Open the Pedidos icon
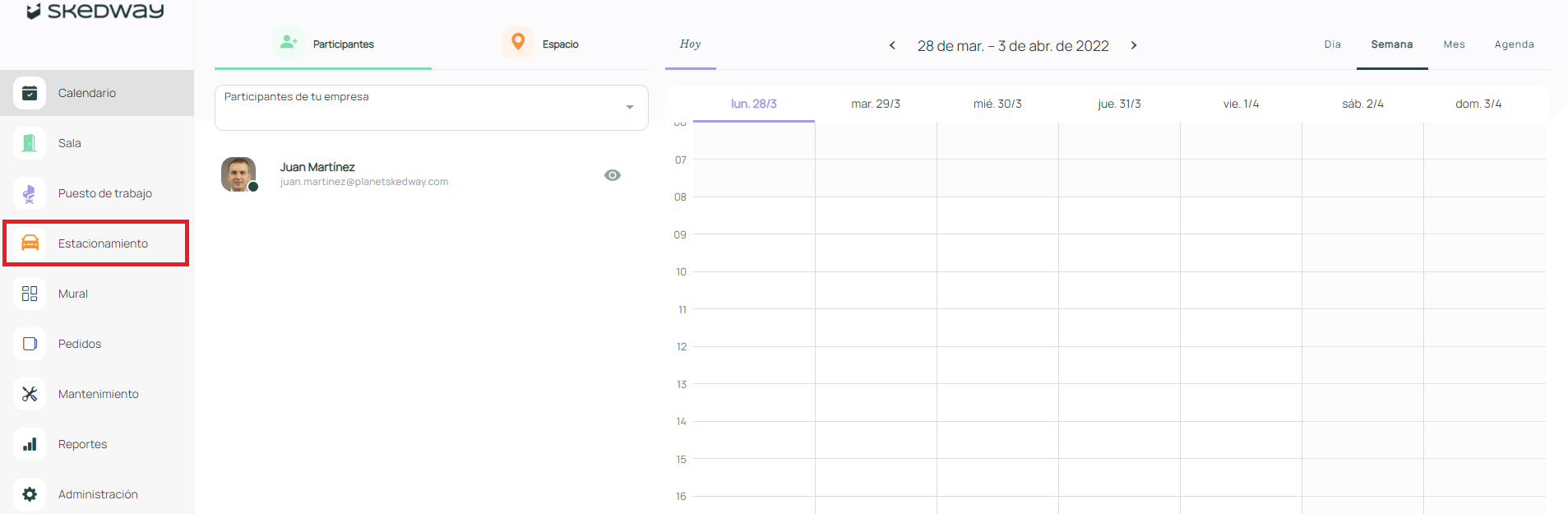The image size is (1568, 514). pos(30,344)
